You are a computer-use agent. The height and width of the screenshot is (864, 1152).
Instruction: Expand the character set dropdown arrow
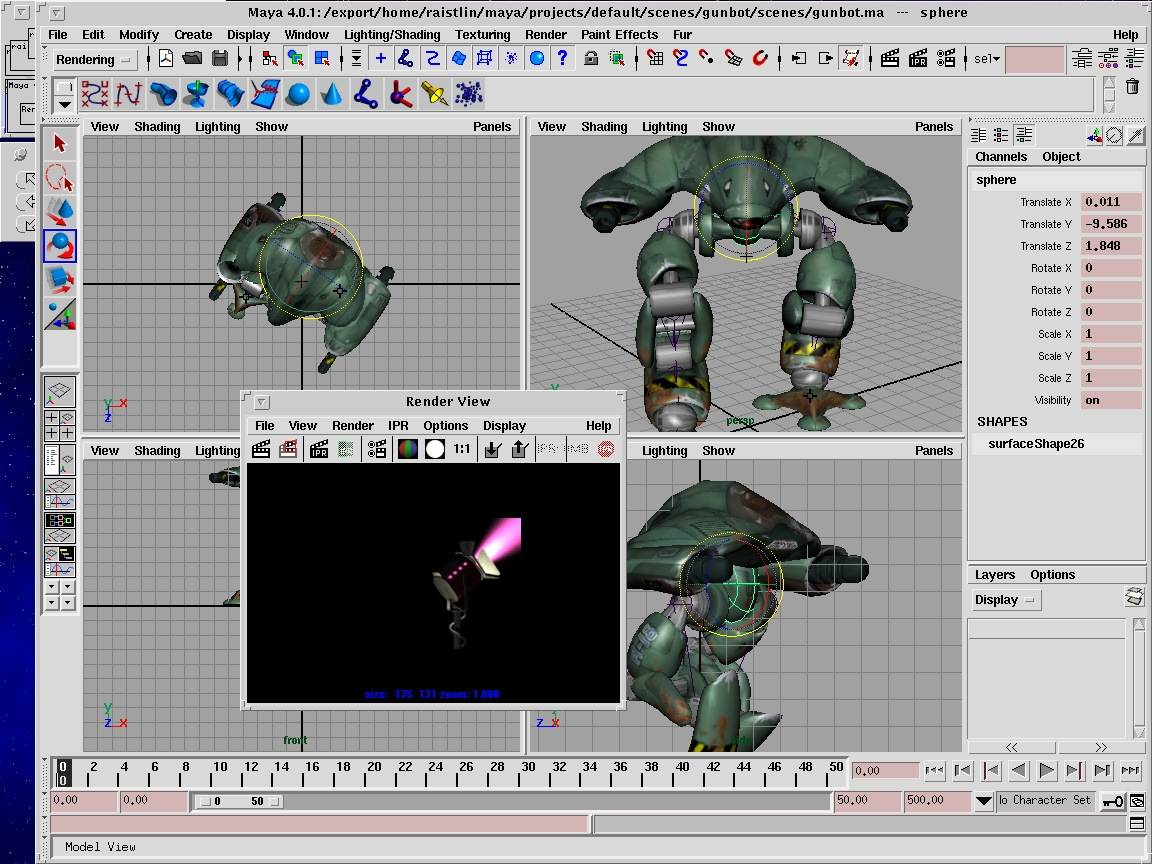(984, 801)
